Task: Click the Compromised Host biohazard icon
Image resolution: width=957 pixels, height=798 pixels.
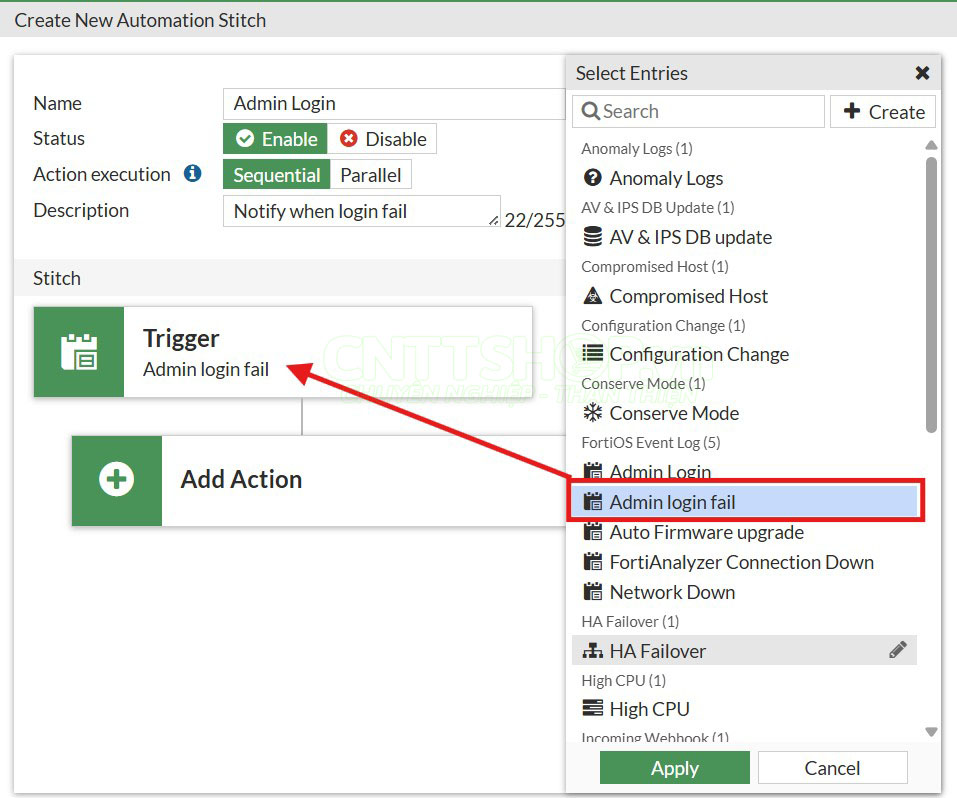Action: coord(593,296)
